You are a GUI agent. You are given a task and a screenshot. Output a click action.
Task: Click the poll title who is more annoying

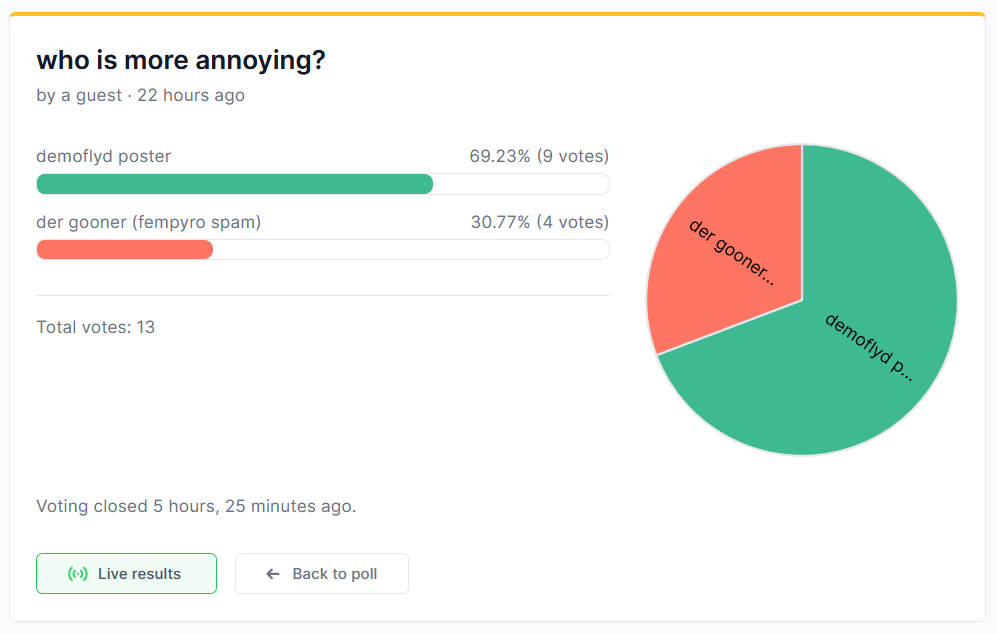[x=181, y=60]
